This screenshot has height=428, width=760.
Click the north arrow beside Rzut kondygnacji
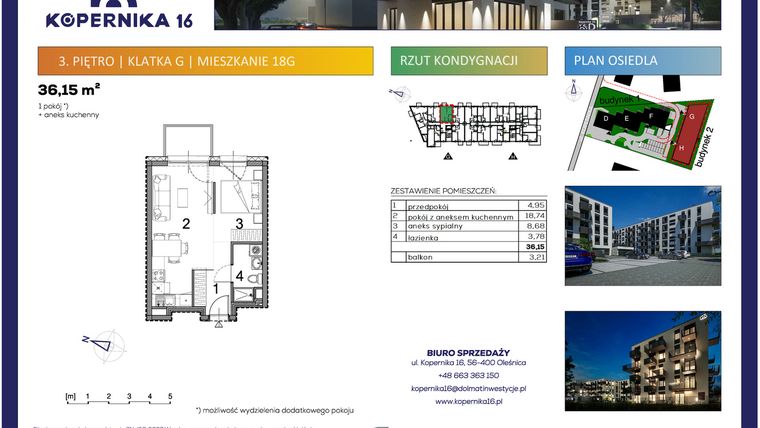[400, 94]
